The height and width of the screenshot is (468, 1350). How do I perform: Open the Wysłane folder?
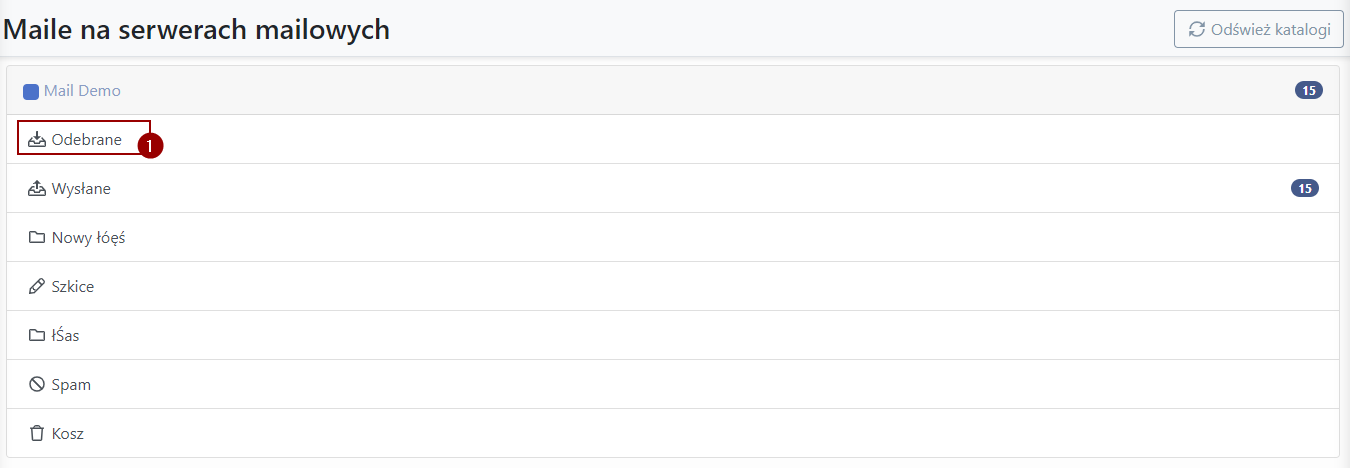(x=81, y=188)
